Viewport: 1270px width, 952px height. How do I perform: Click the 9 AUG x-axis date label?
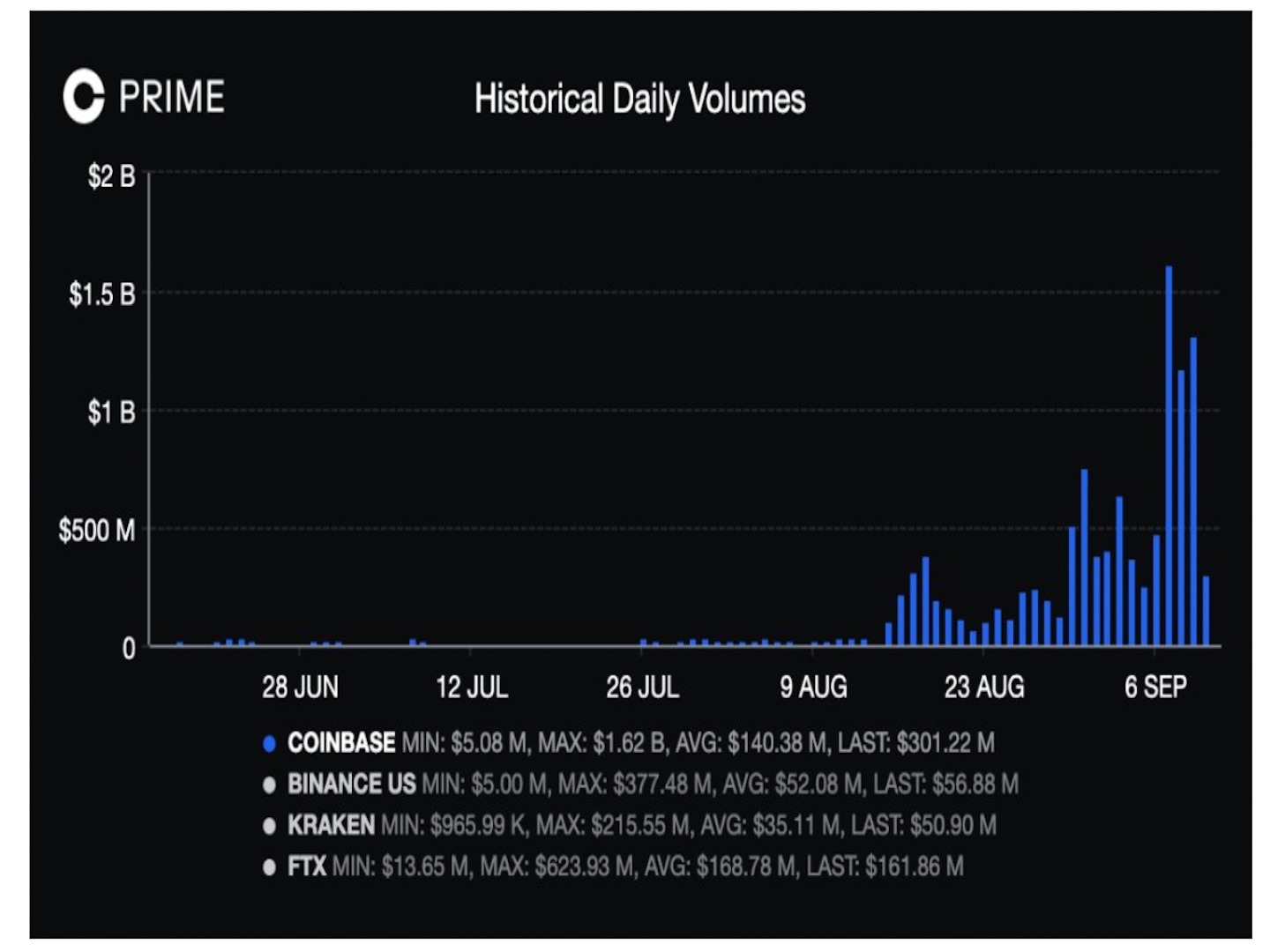pyautogui.click(x=813, y=687)
